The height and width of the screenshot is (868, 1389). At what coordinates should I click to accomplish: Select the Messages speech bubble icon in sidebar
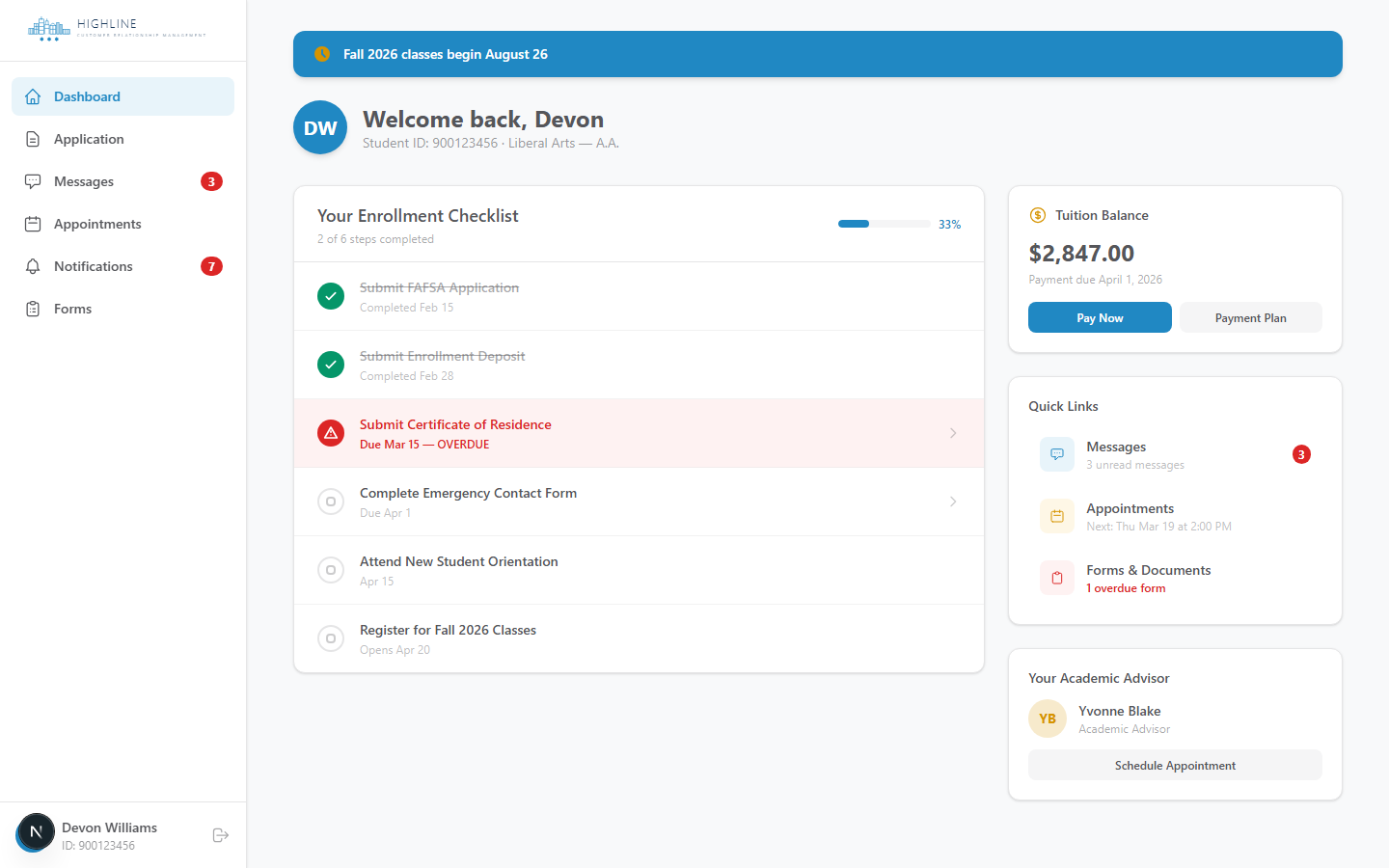(33, 181)
